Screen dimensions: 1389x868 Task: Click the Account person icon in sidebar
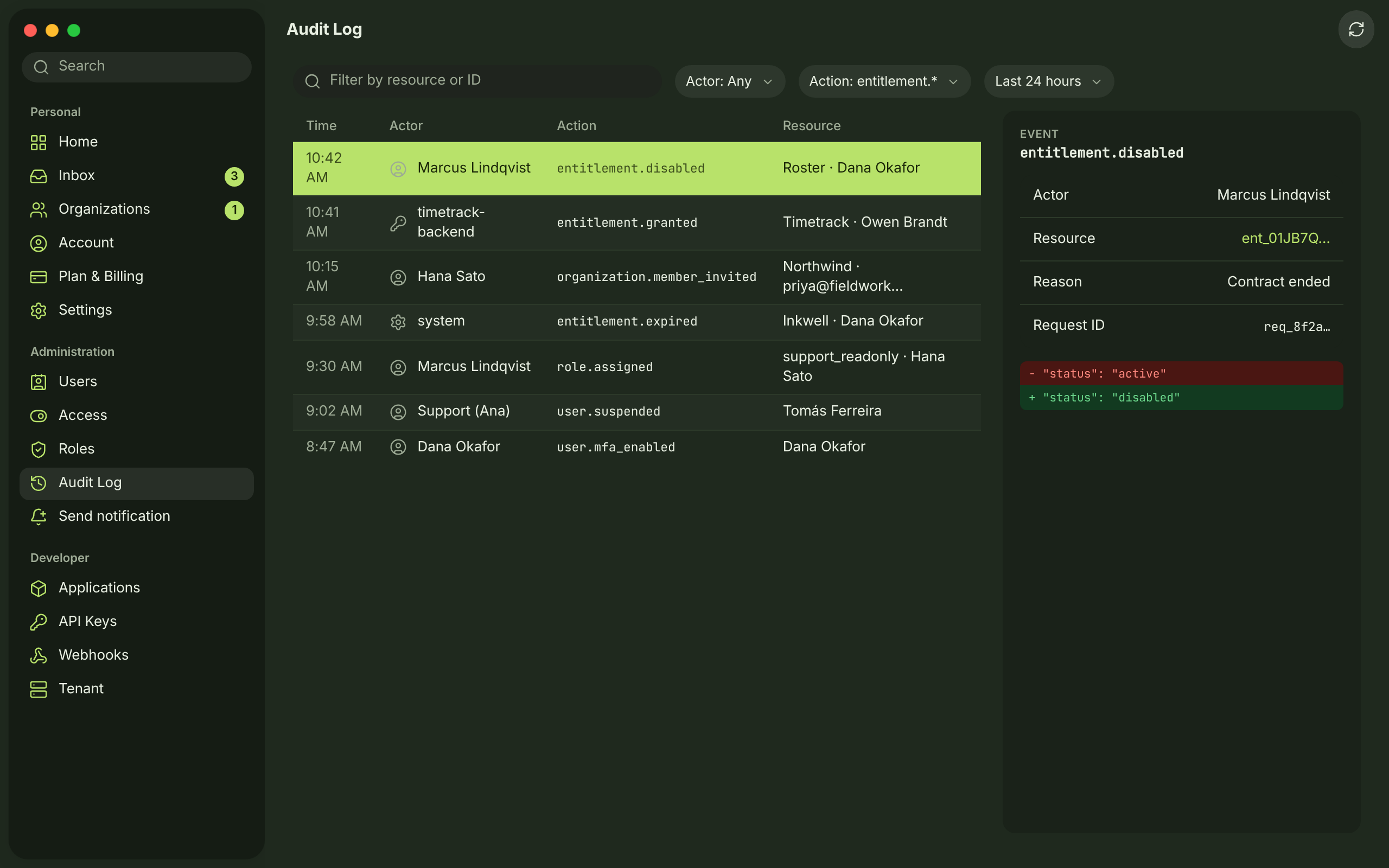[39, 244]
